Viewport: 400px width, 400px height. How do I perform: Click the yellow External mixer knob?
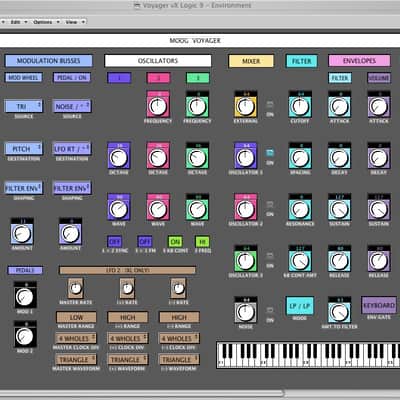(246, 106)
